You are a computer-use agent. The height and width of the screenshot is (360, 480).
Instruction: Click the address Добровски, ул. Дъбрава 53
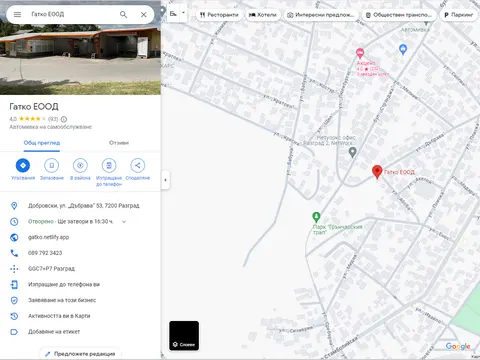coord(84,206)
